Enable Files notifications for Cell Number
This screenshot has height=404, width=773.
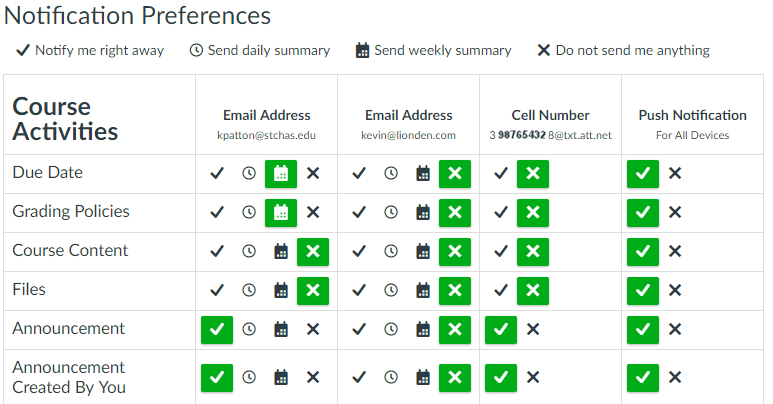tap(501, 290)
